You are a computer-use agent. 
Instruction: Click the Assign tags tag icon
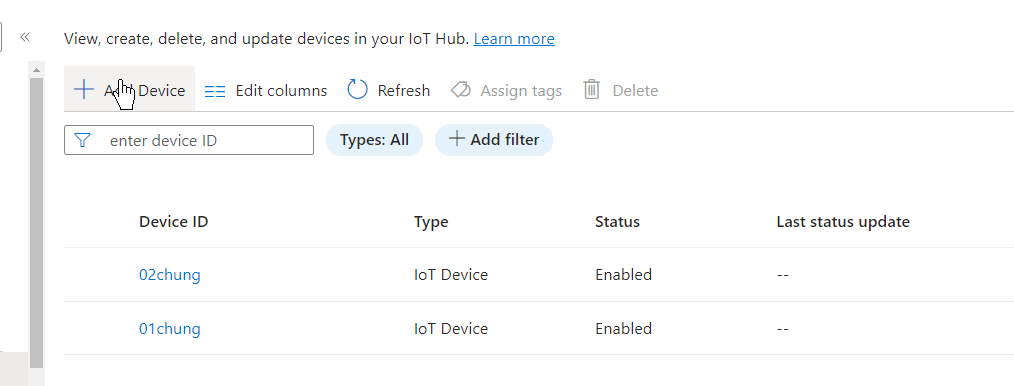460,90
